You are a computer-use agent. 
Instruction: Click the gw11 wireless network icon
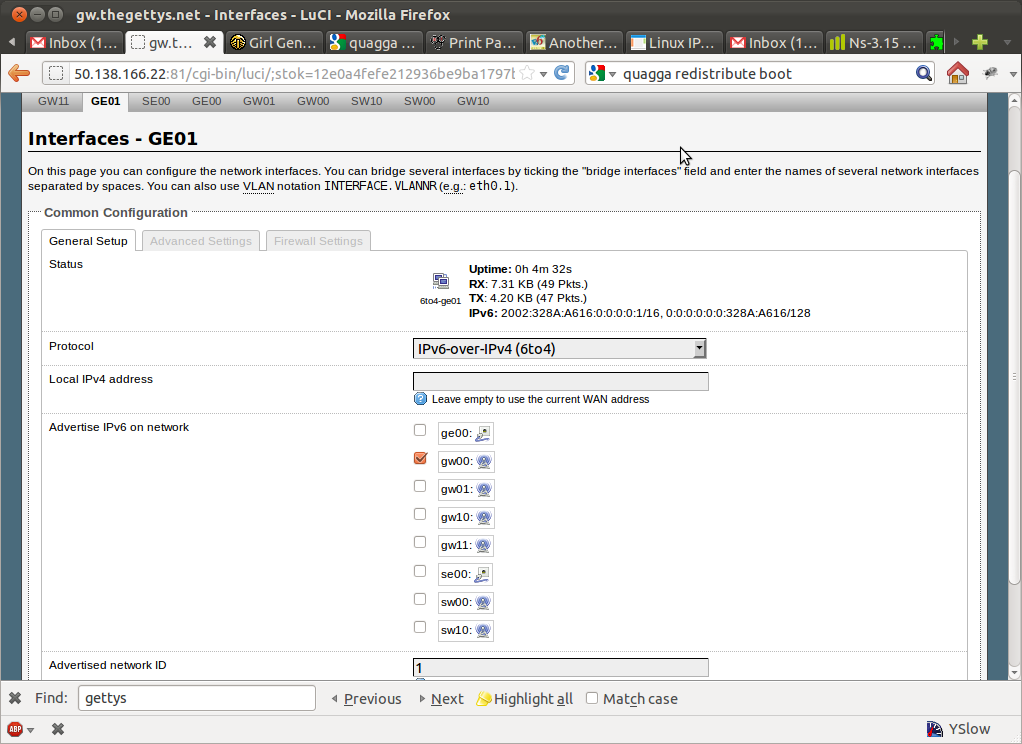(x=483, y=546)
